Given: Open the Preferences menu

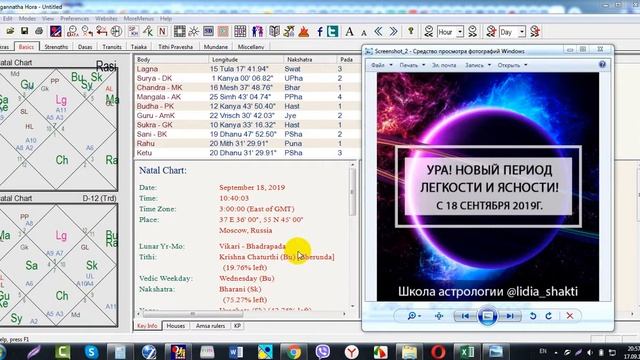Looking at the screenshot, I should click(74, 19).
